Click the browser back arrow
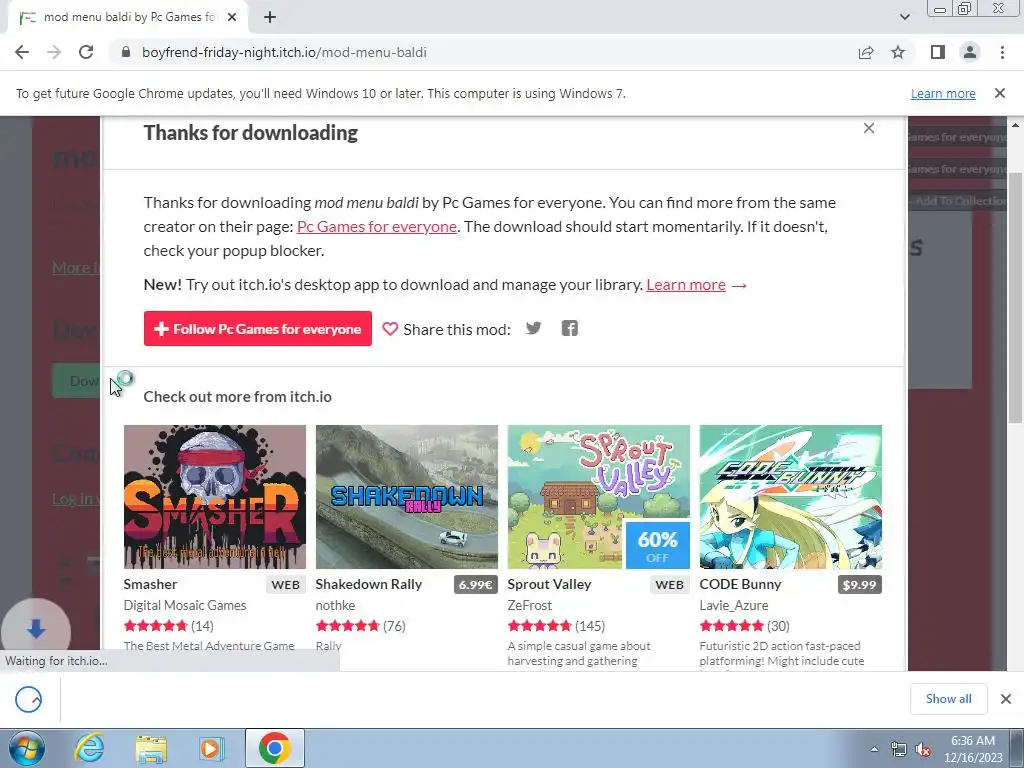Image resolution: width=1024 pixels, height=768 pixels. coord(22,52)
